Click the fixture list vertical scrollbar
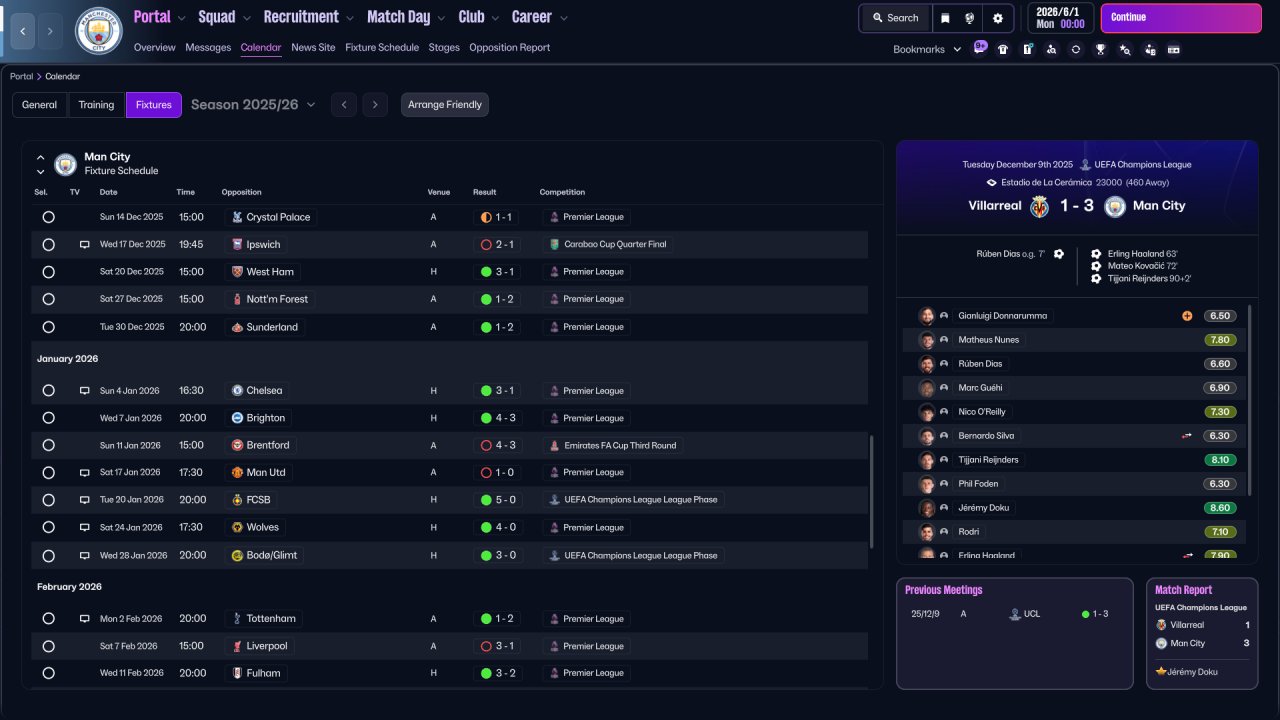1280x720 pixels. [x=873, y=490]
